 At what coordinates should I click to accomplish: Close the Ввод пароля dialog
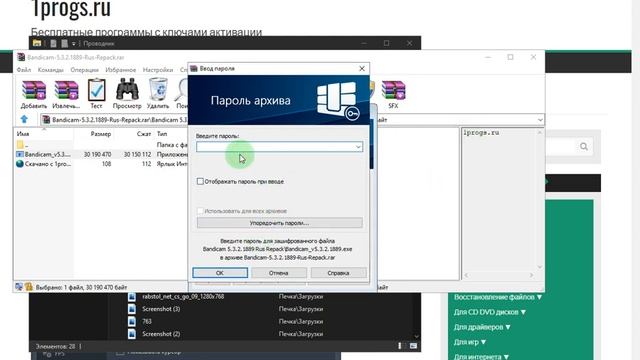pyautogui.click(x=362, y=69)
